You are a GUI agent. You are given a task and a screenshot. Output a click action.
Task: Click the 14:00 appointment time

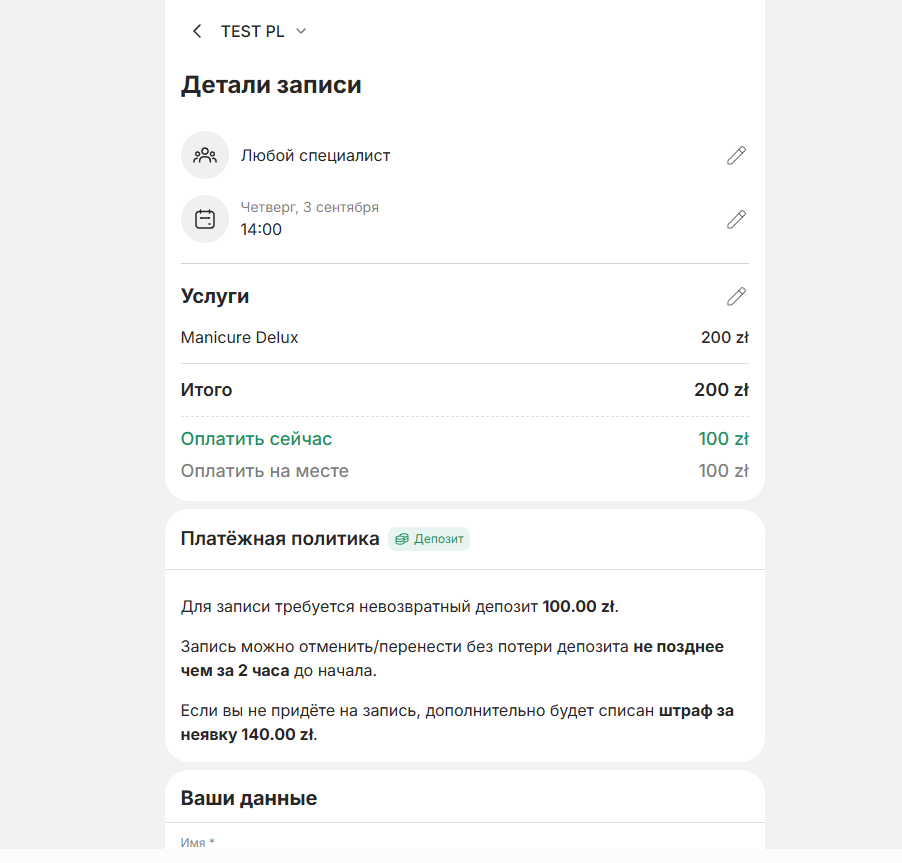click(x=261, y=230)
